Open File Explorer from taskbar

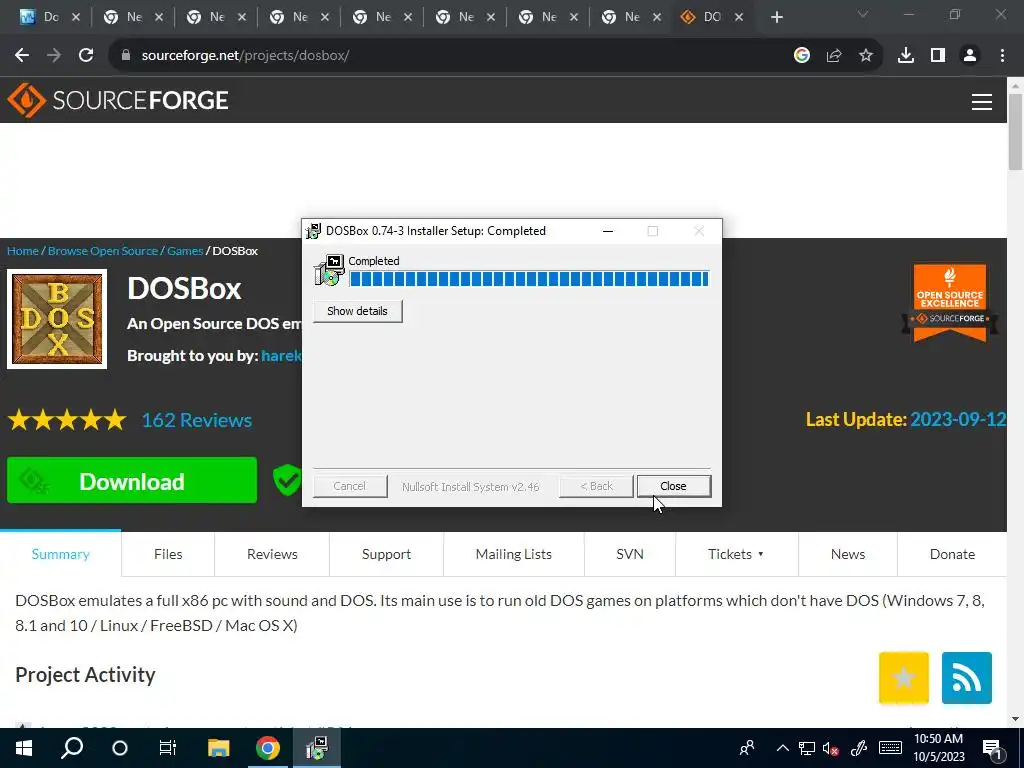[x=219, y=748]
